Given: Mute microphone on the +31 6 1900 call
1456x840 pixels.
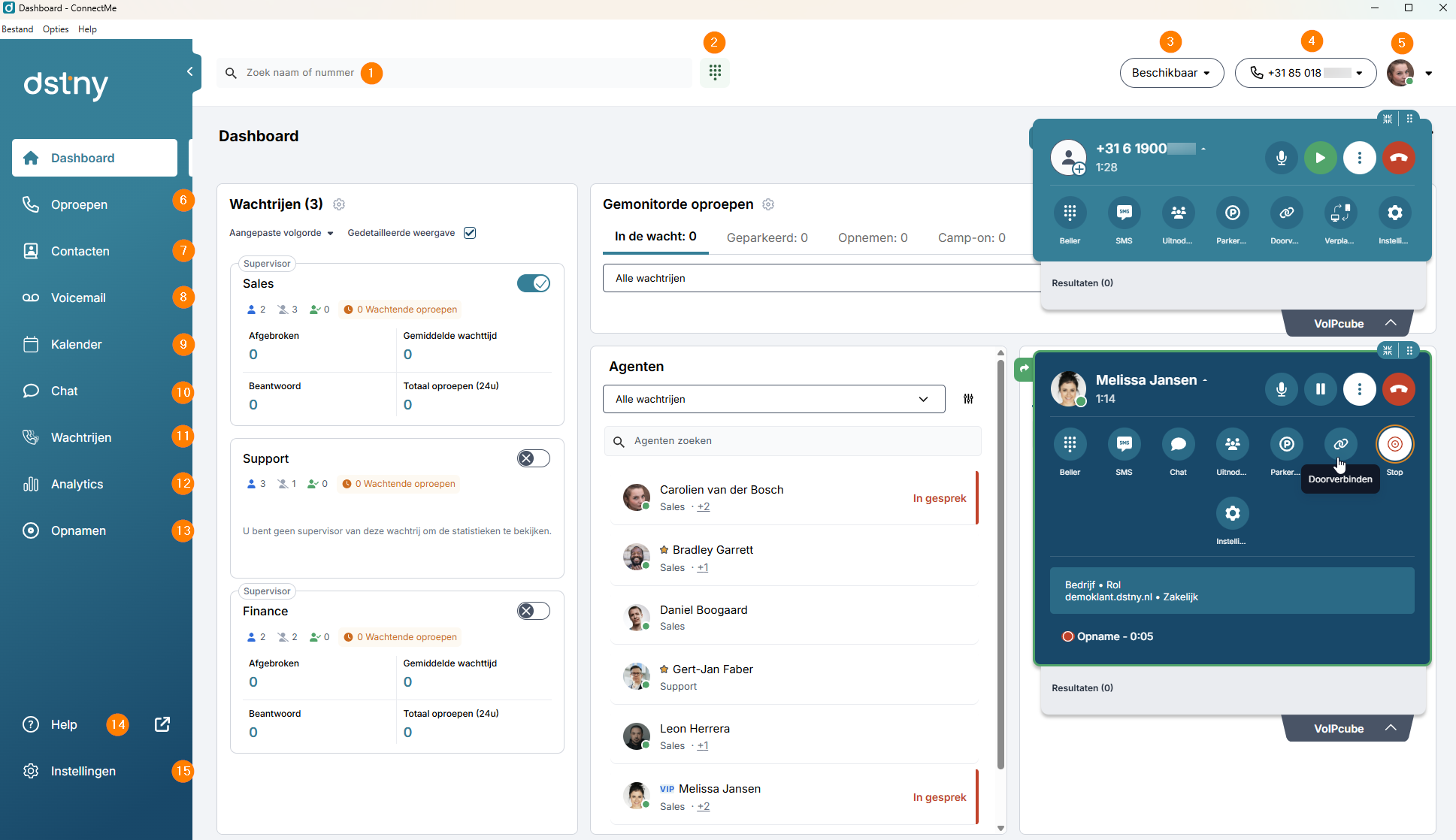Looking at the screenshot, I should point(1282,158).
